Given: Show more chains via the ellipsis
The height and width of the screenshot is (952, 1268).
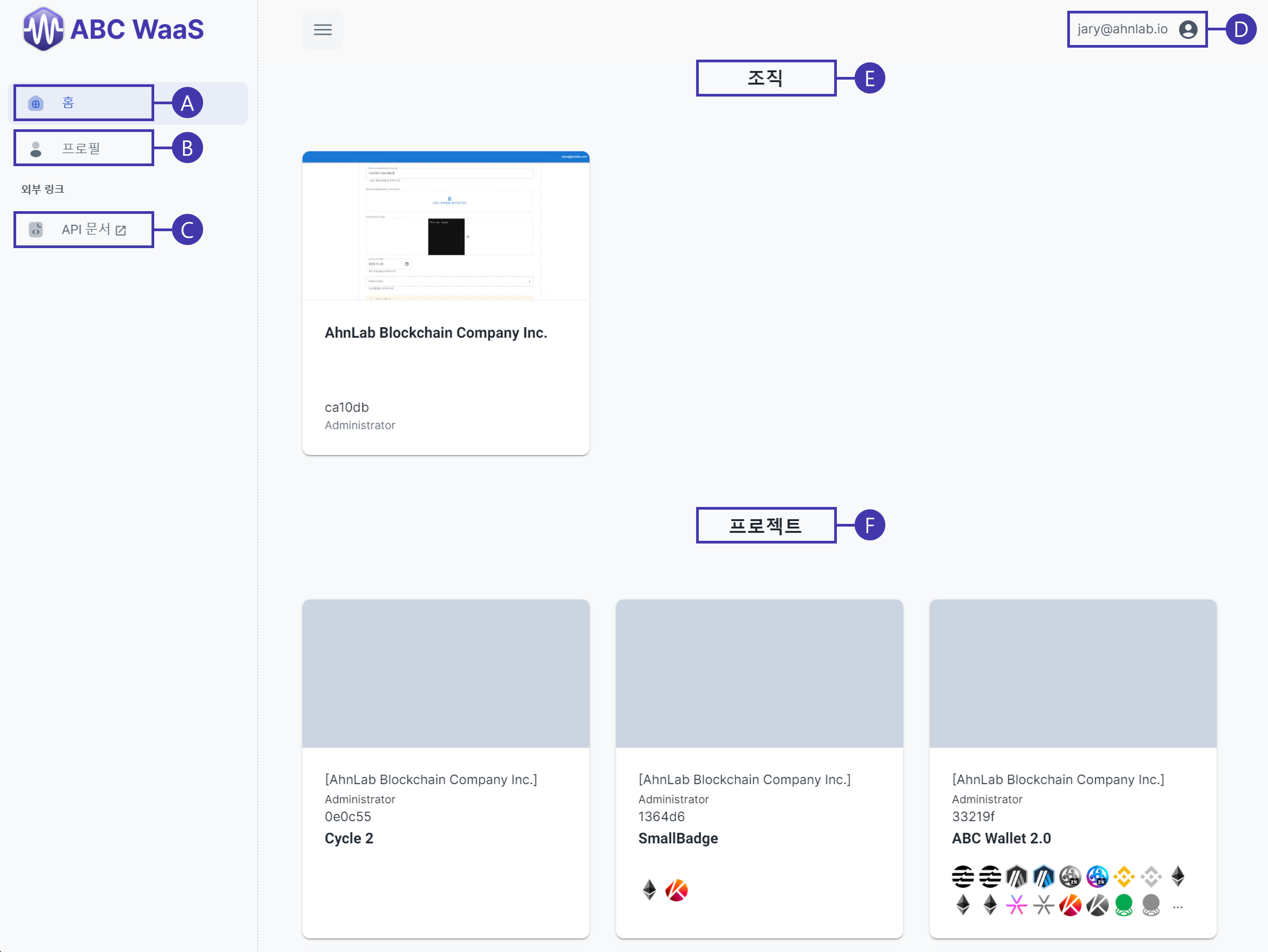Looking at the screenshot, I should point(1178,907).
